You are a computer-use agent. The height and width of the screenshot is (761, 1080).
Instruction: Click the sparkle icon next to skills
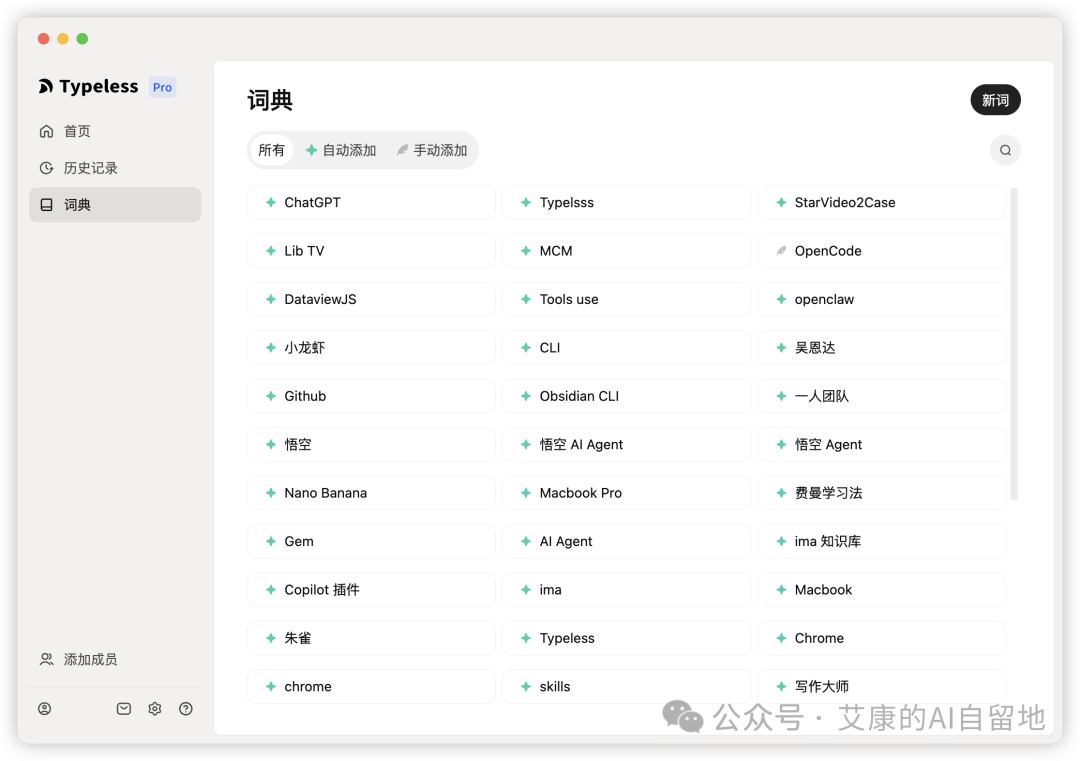click(526, 687)
